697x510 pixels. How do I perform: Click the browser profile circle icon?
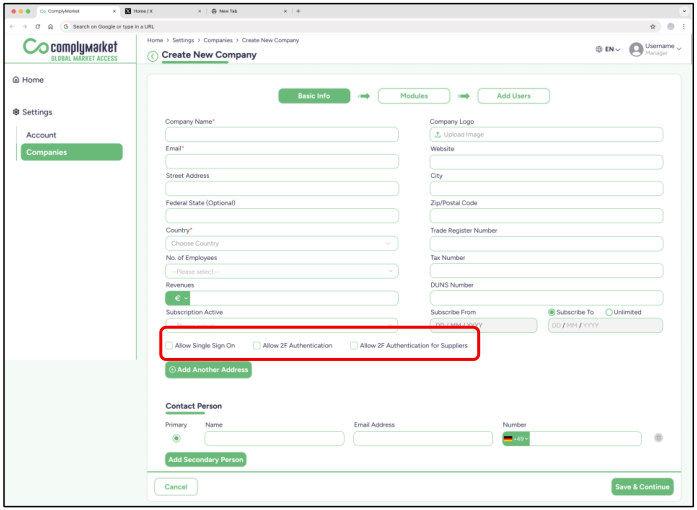tap(670, 27)
